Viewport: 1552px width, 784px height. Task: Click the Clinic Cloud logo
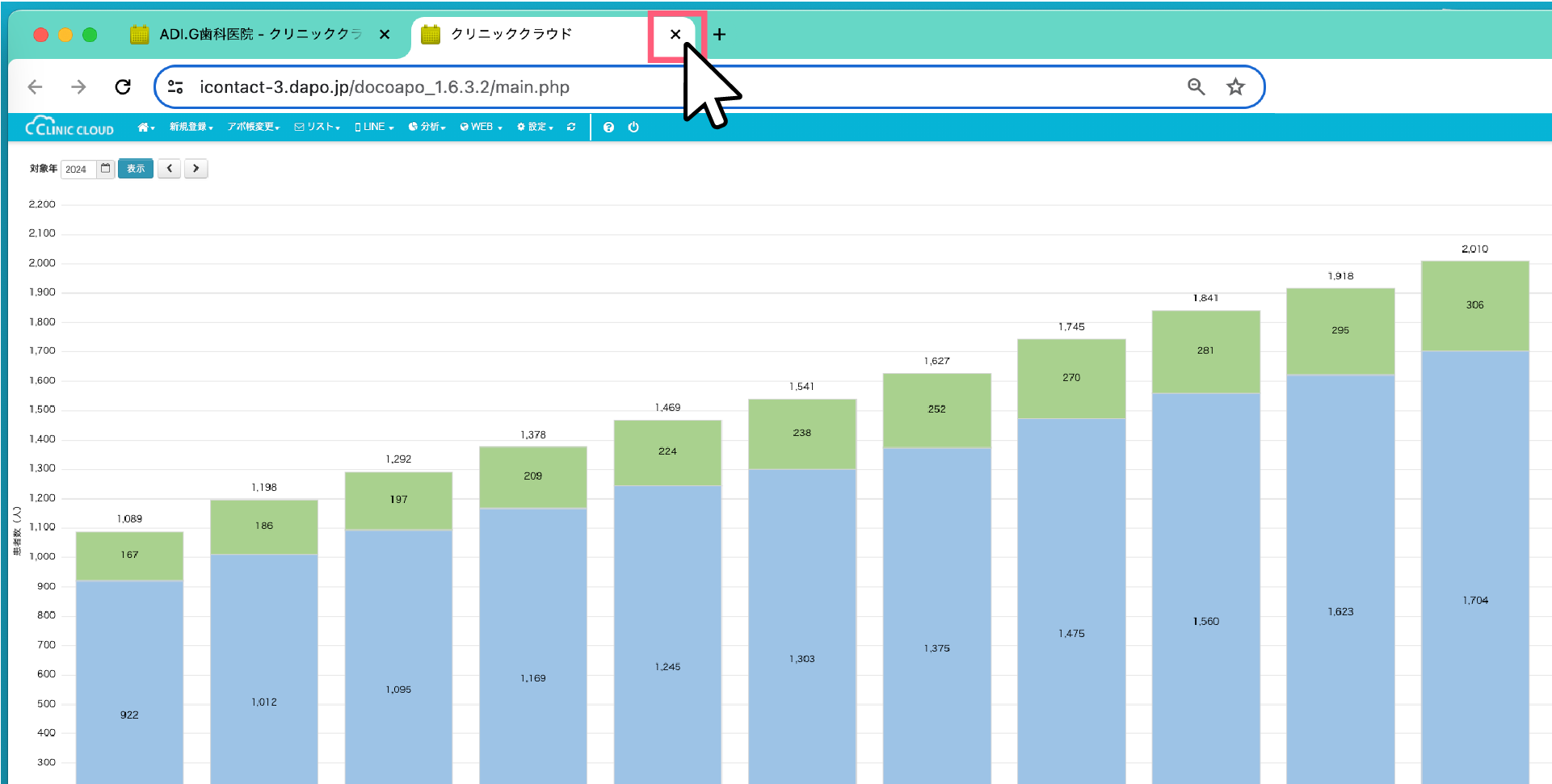(69, 128)
